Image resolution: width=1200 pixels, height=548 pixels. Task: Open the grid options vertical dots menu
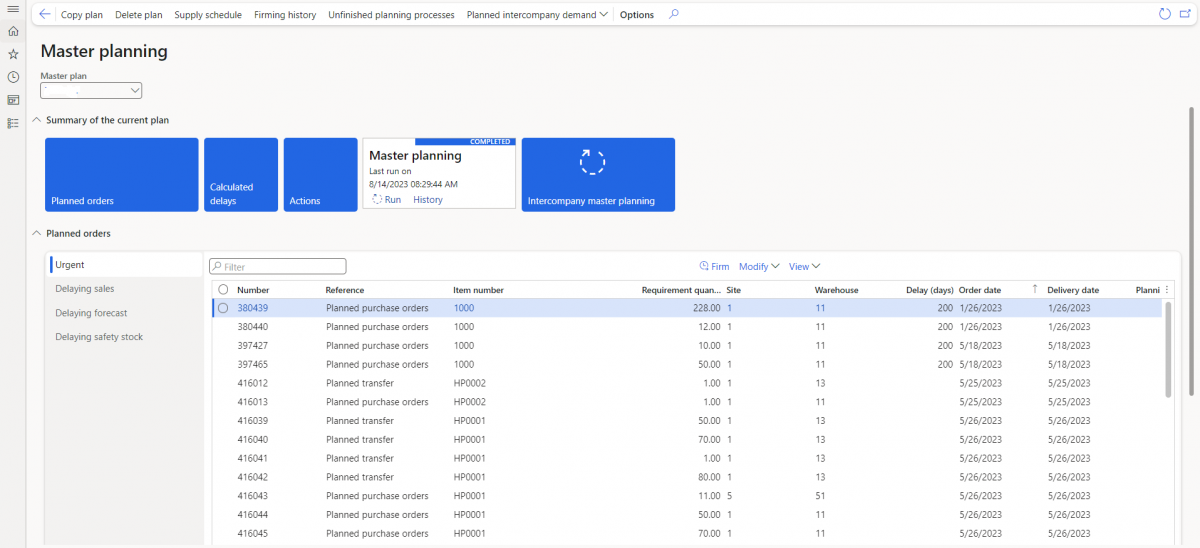pyautogui.click(x=1167, y=290)
